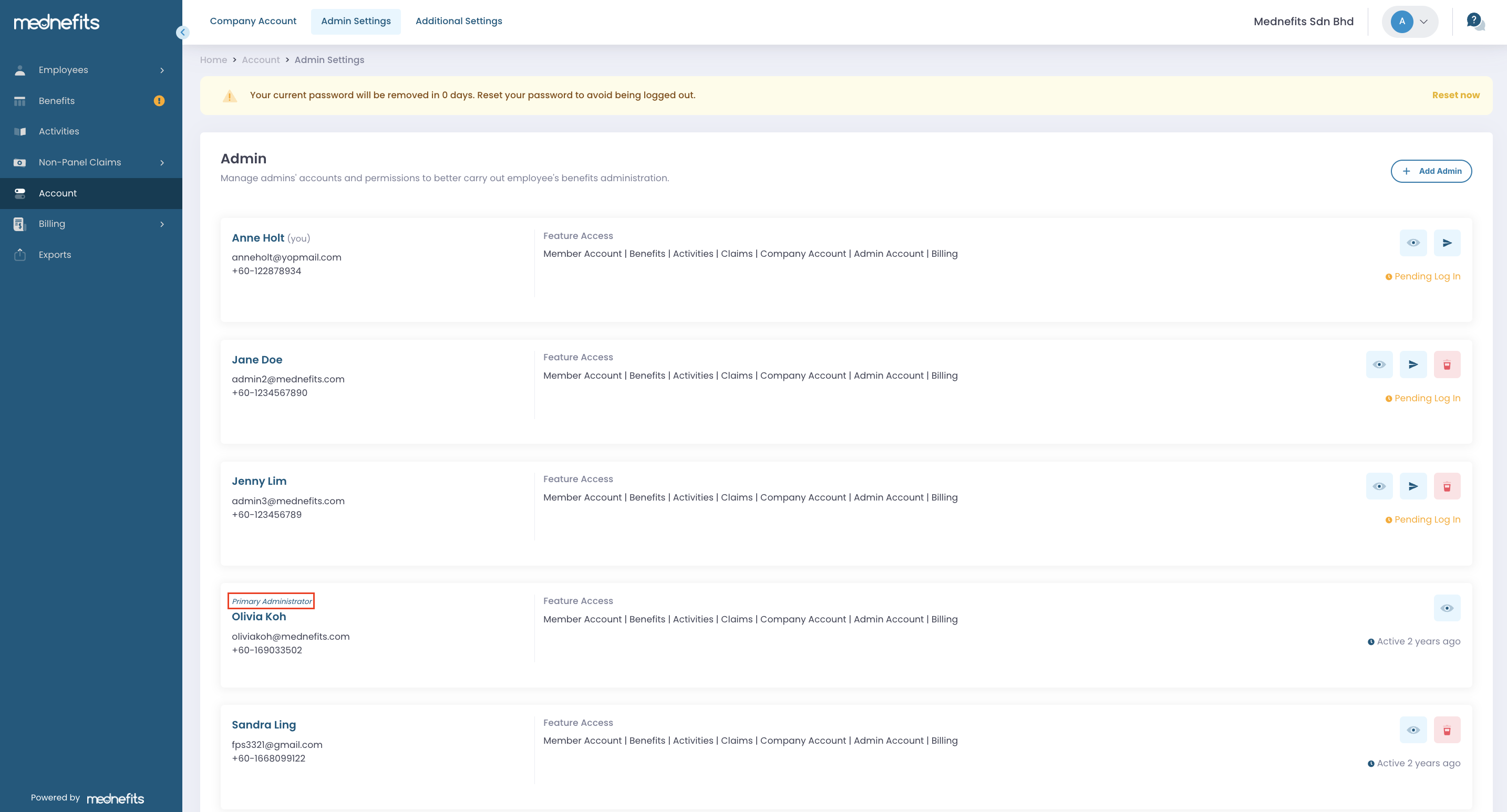Click Active 2 years ago for Sandra Ling
1507x812 pixels.
tap(1414, 764)
